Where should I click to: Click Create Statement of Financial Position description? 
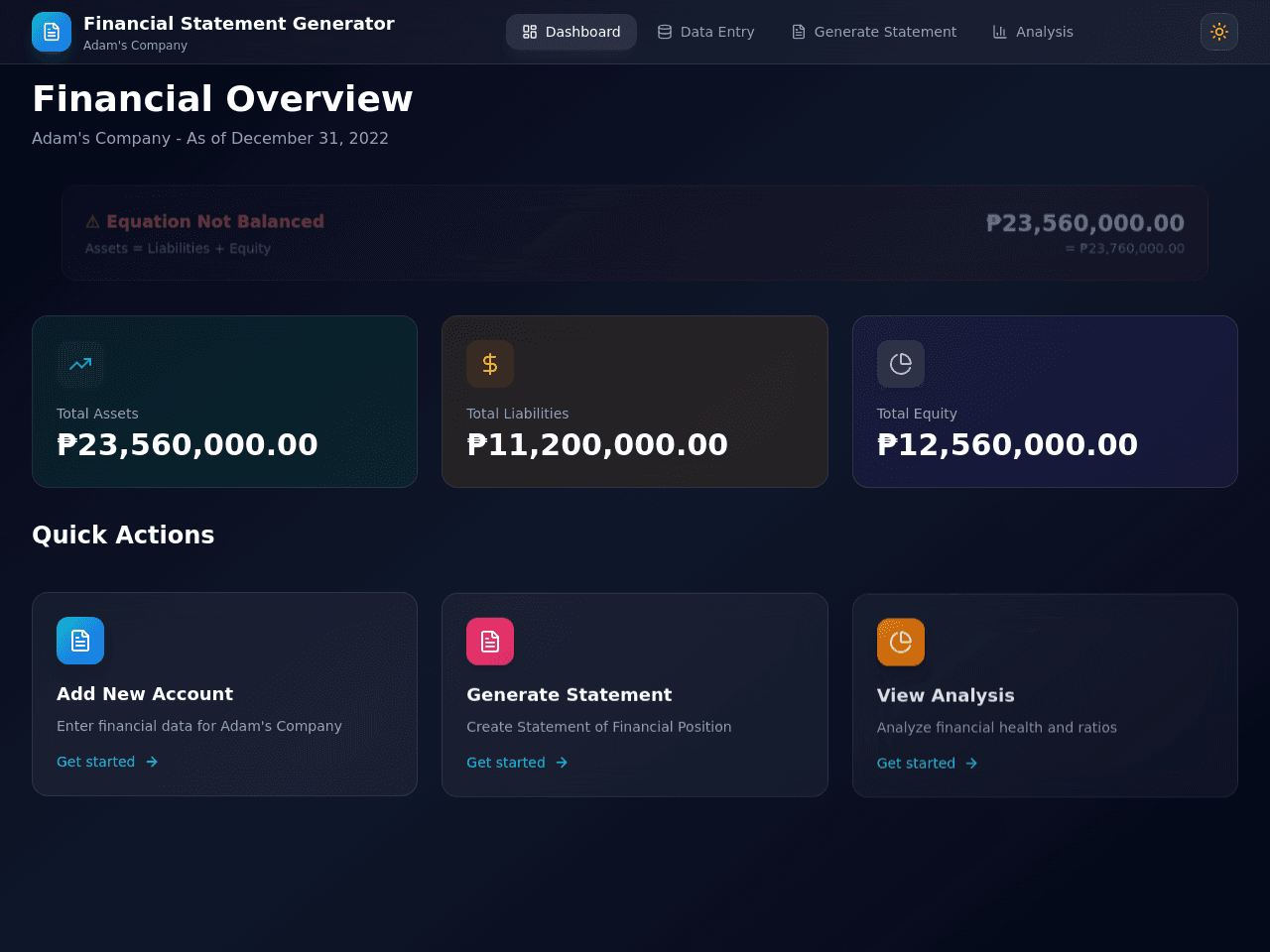click(599, 727)
